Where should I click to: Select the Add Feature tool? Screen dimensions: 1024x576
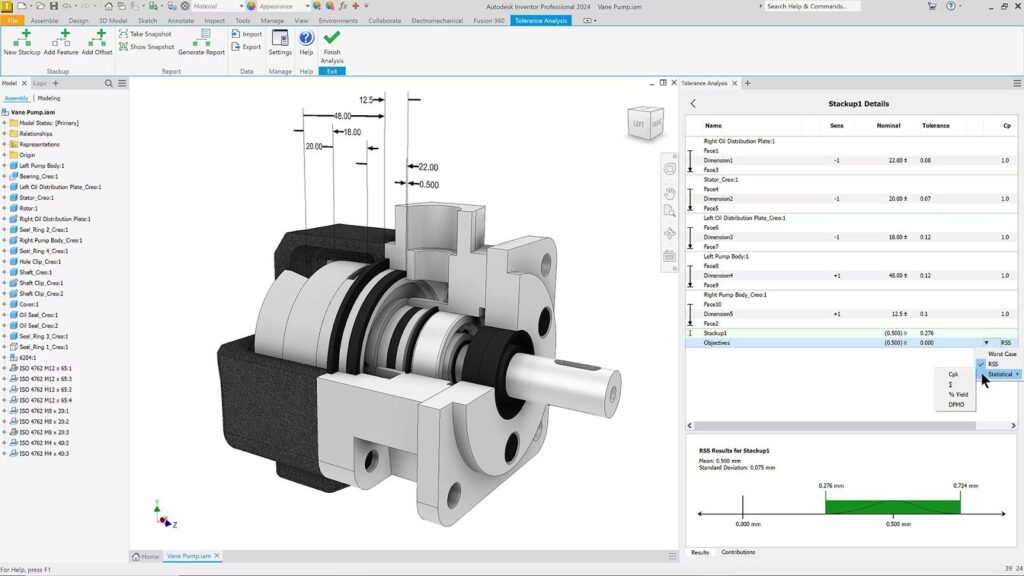[x=62, y=43]
